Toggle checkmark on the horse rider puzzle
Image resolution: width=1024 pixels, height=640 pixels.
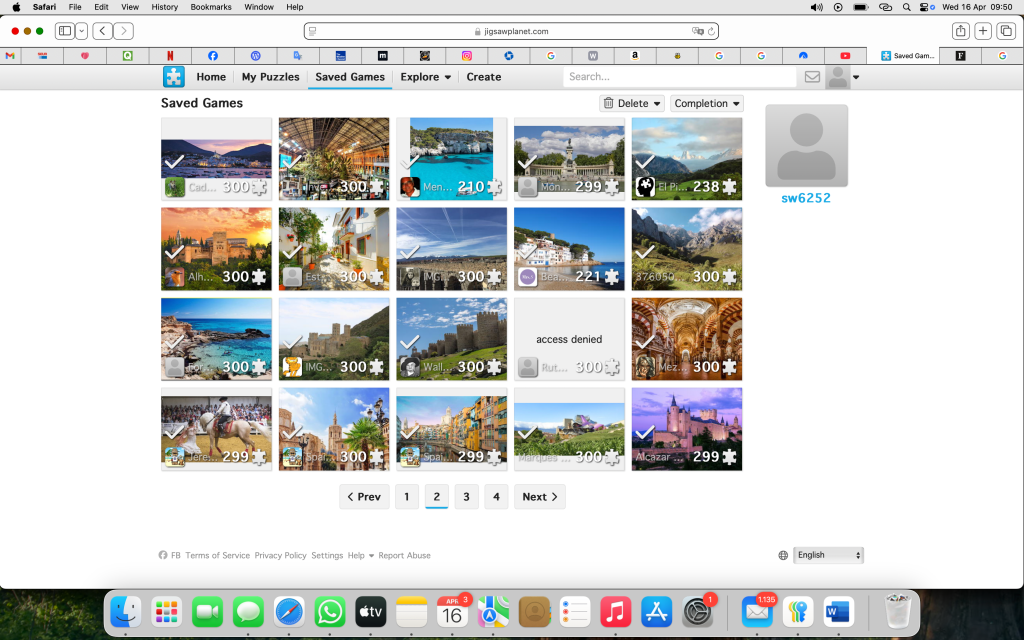tap(174, 433)
